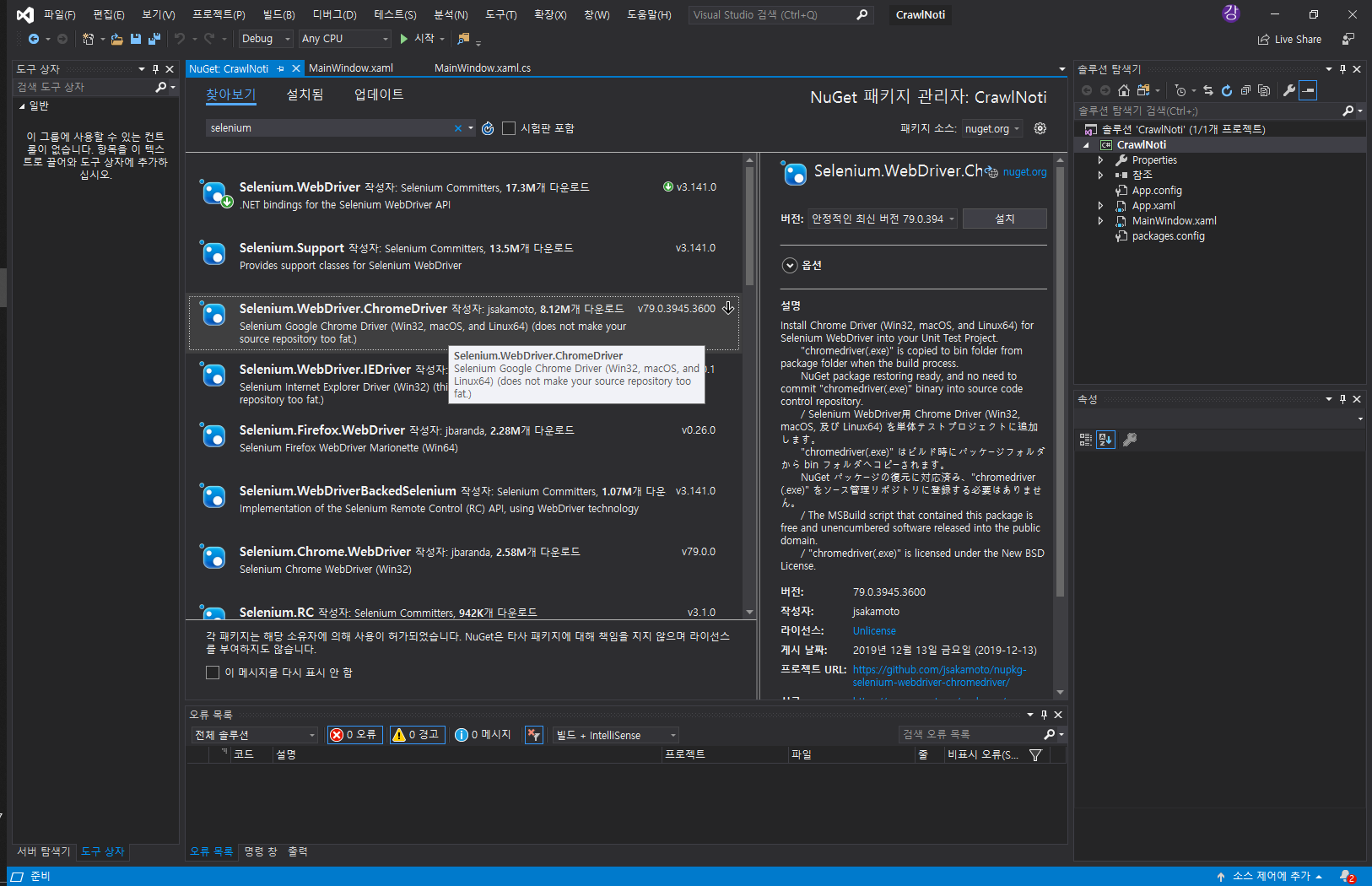Open the Build menu
1372x886 pixels.
tap(279, 14)
